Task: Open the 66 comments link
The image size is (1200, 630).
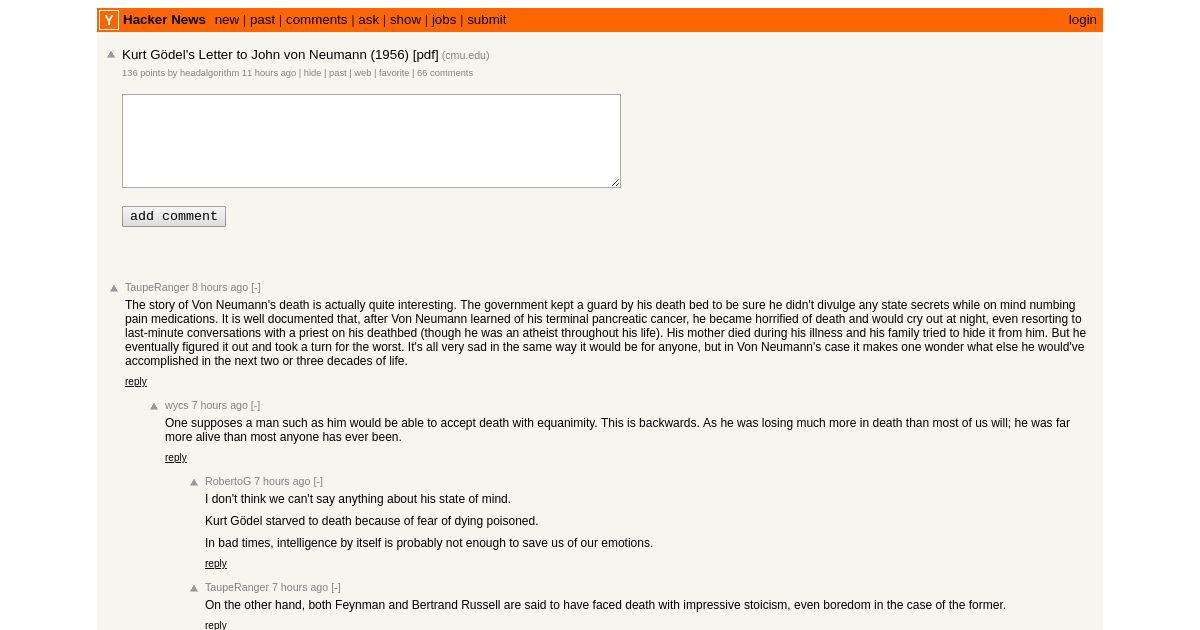Action: tap(445, 73)
